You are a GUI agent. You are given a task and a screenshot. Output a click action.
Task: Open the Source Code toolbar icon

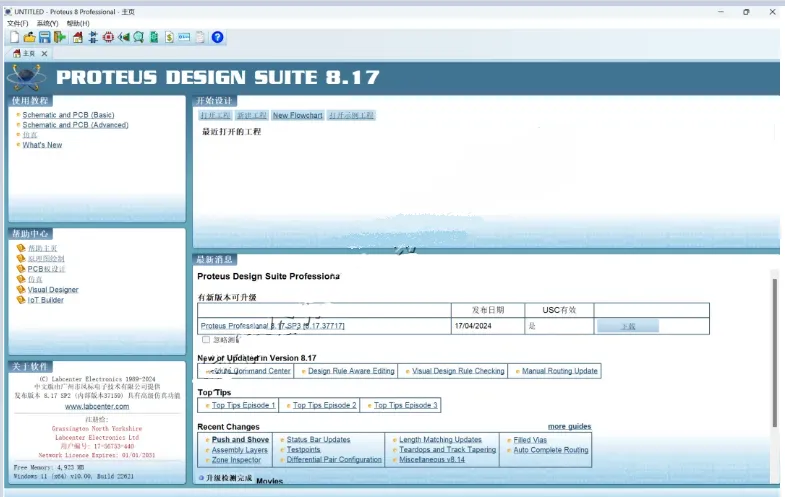pyautogui.click(x=184, y=37)
